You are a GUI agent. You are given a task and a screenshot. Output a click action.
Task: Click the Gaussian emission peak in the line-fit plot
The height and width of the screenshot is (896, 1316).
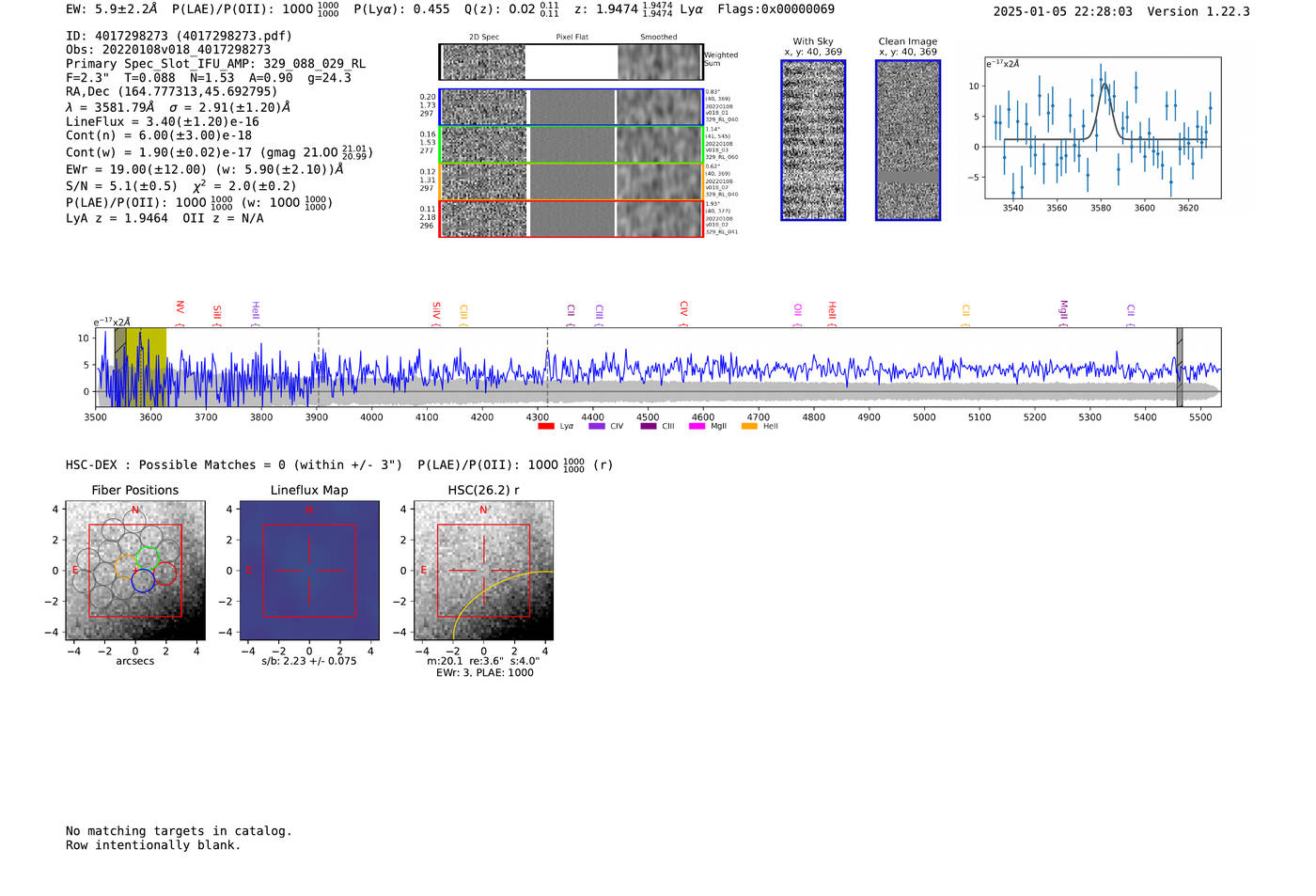coord(1104,85)
